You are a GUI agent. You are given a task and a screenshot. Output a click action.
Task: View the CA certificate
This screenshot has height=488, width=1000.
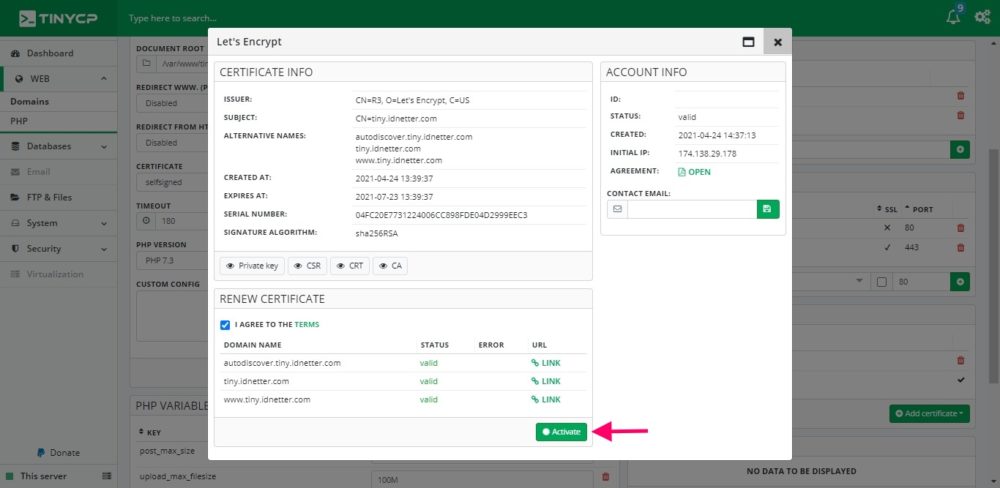point(390,266)
